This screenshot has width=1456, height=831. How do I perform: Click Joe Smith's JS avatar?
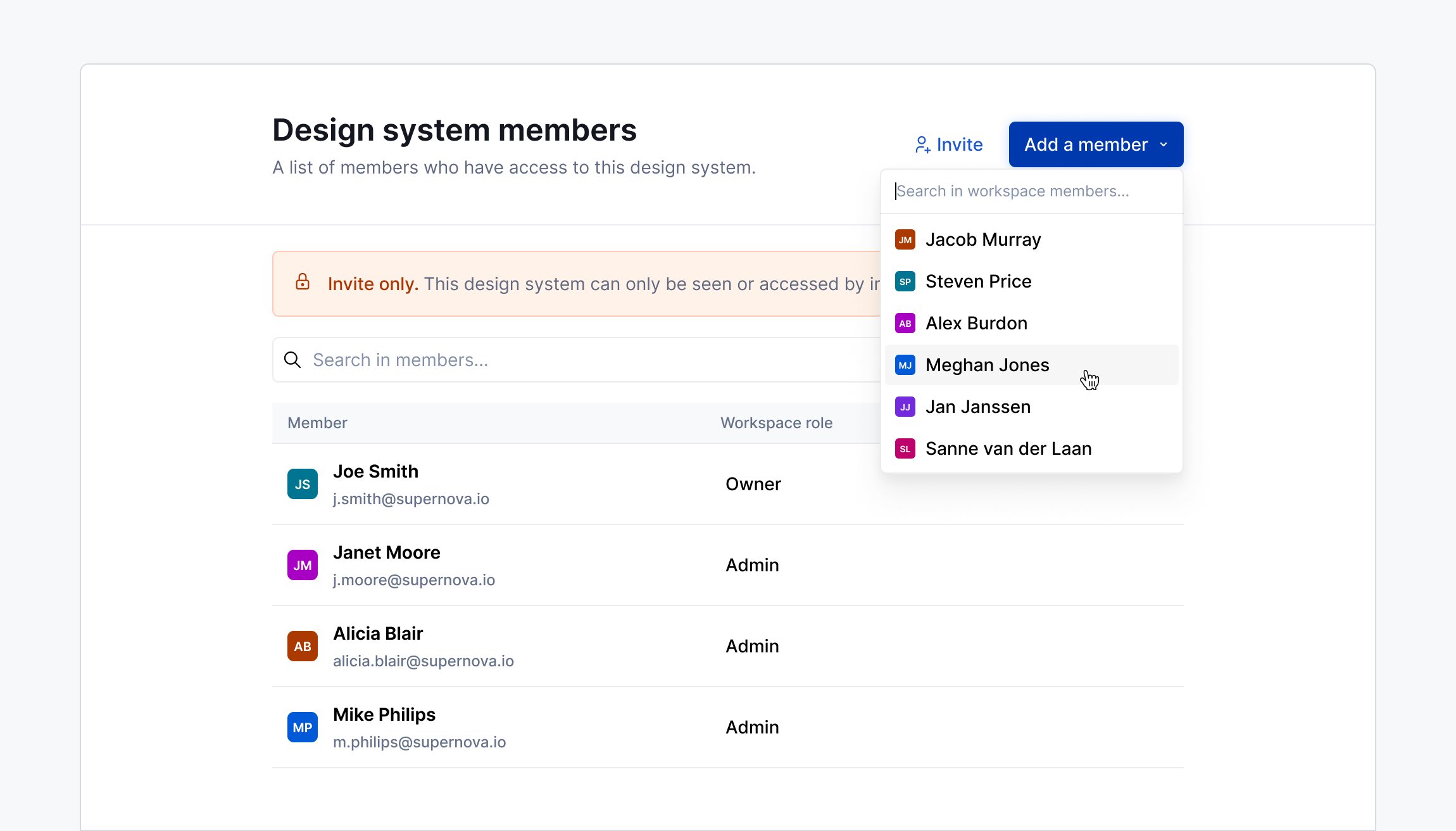(303, 484)
